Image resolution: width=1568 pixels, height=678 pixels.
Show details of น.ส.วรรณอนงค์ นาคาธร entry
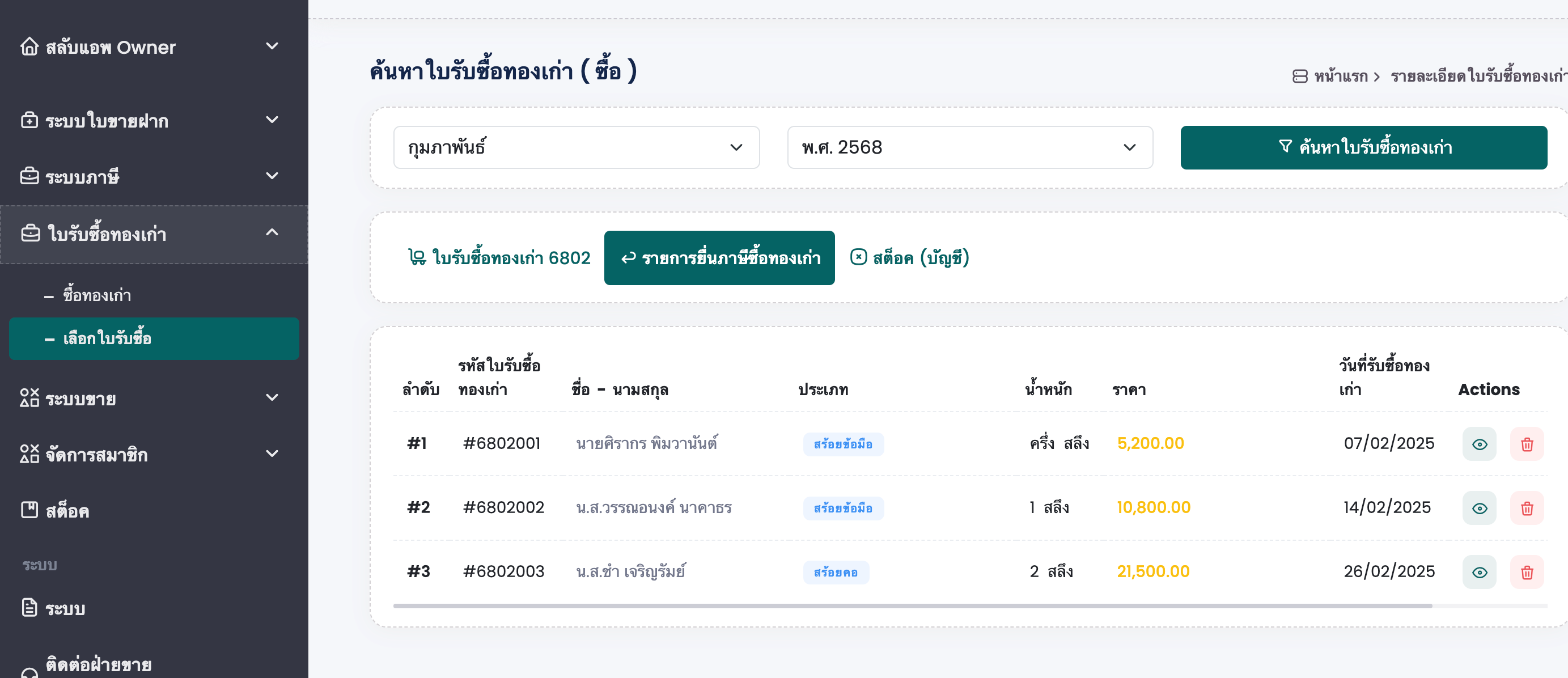[1479, 507]
